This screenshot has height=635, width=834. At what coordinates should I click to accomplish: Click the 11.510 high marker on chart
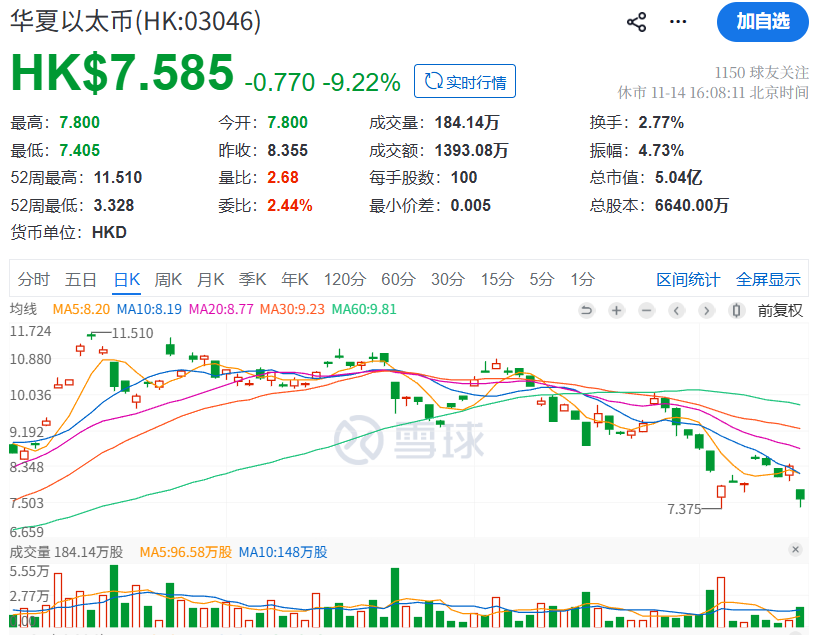point(132,333)
